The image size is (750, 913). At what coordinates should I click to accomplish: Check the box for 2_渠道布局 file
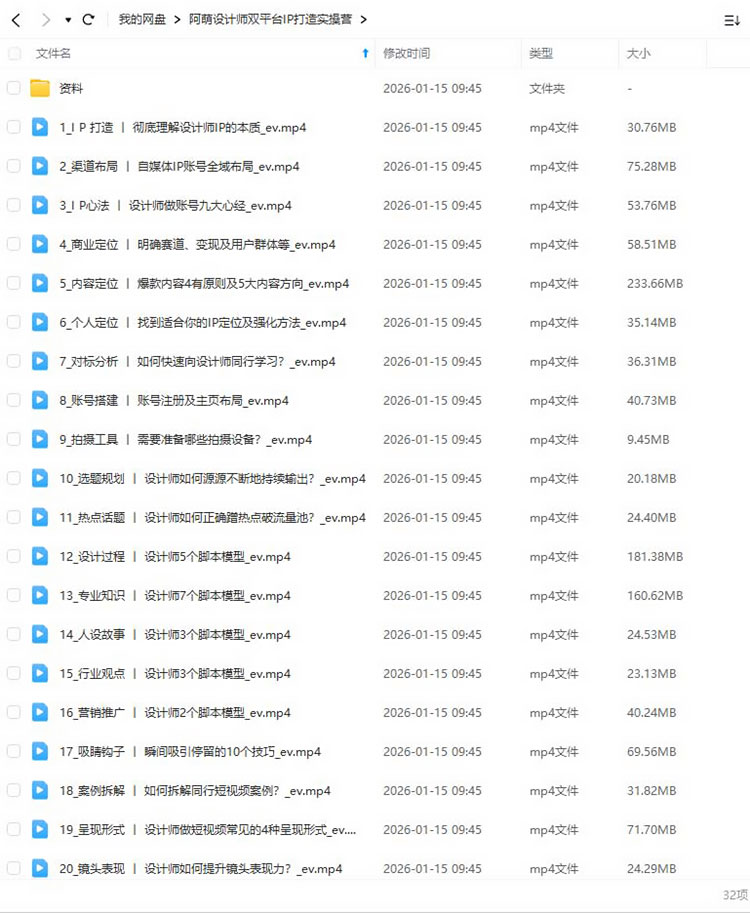coord(14,166)
